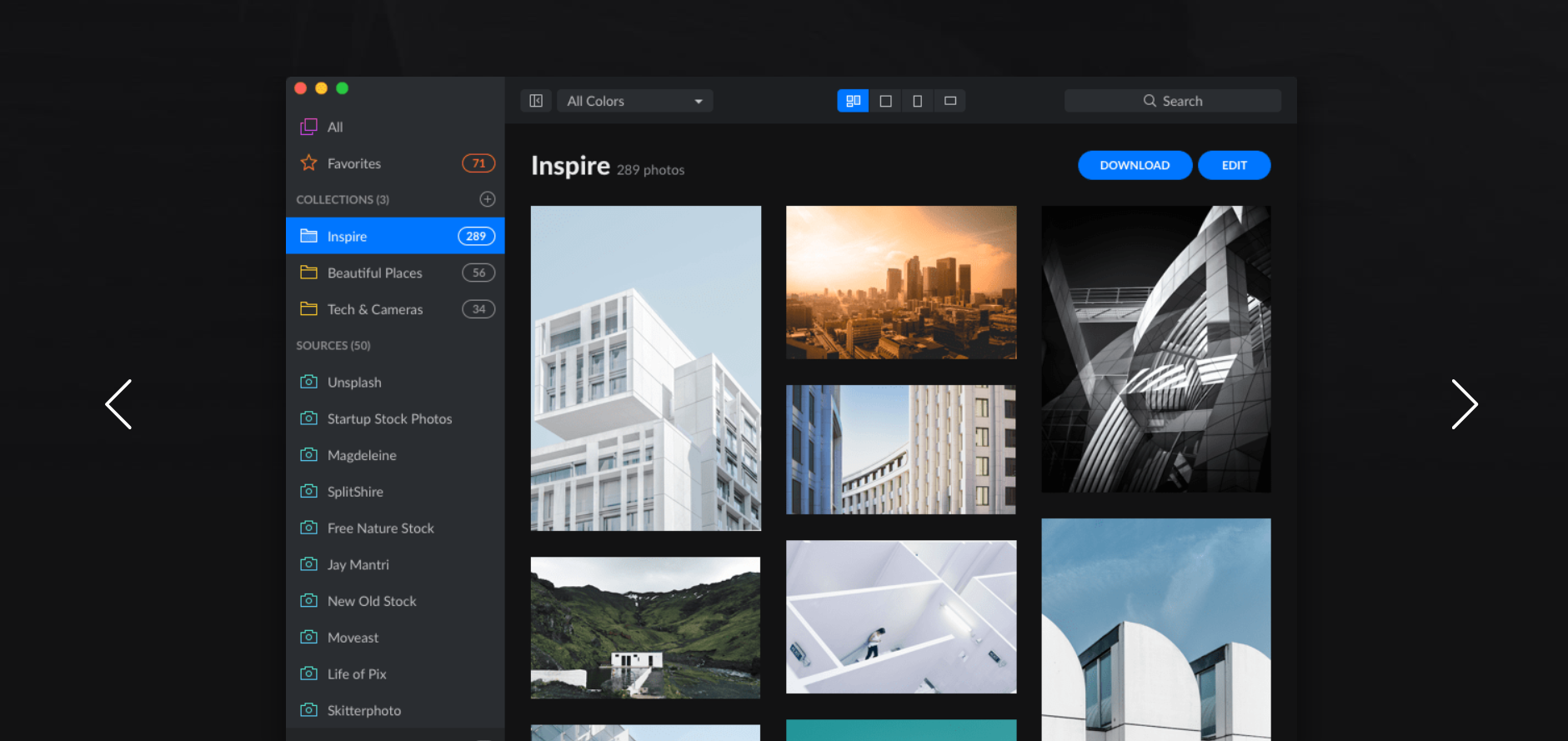Viewport: 1568px width, 741px height.
Task: Click the stacked squares All icon
Action: coord(308,127)
